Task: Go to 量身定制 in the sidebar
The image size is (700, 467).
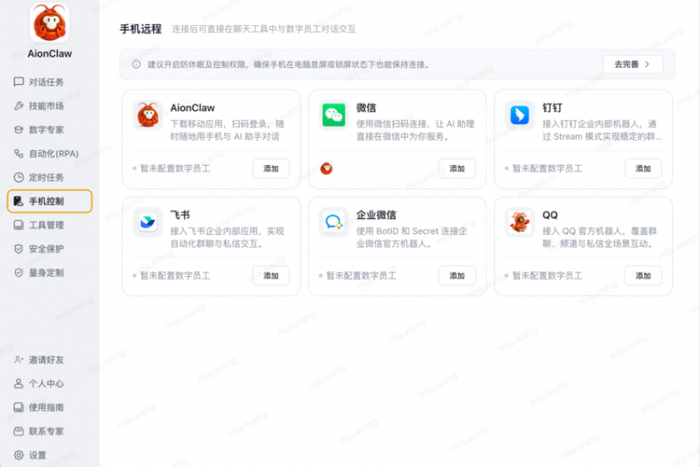Action: [50, 272]
